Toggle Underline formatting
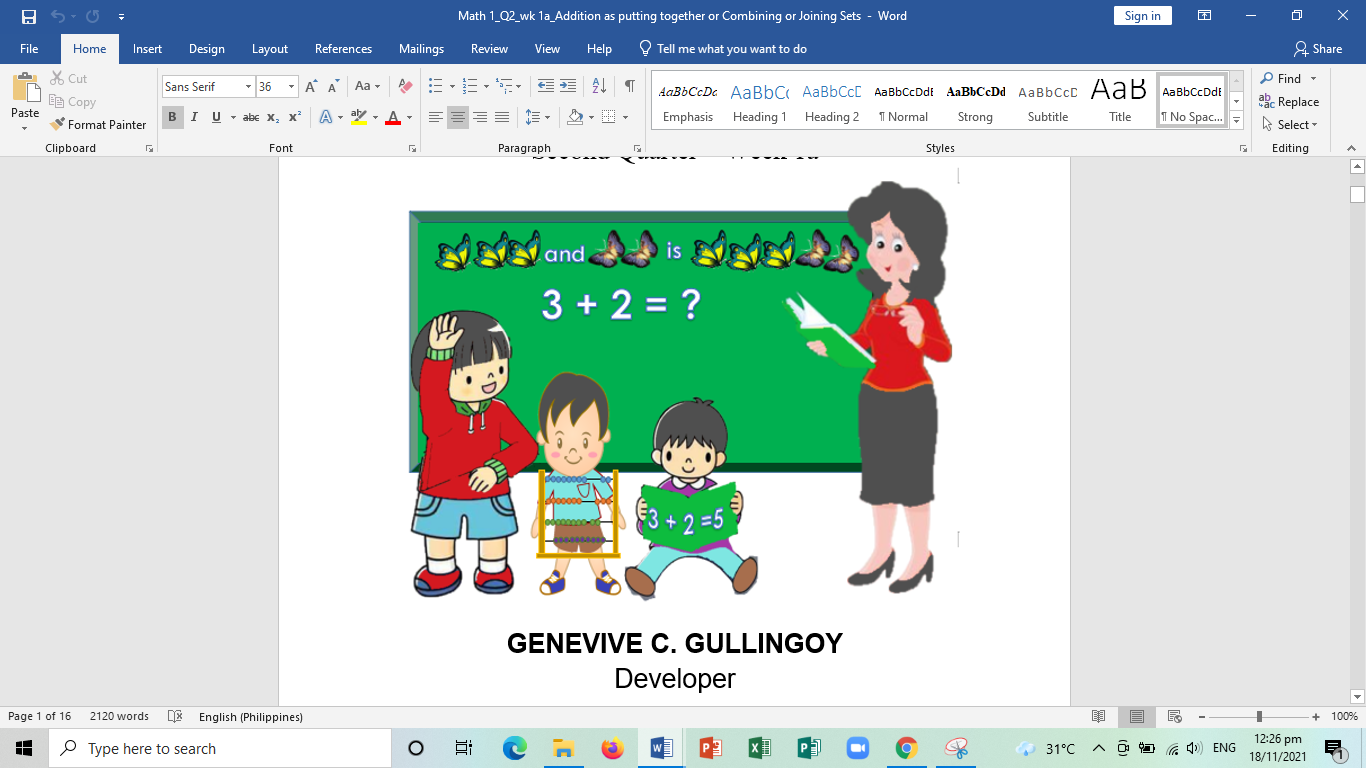The width and height of the screenshot is (1366, 768). [x=216, y=117]
